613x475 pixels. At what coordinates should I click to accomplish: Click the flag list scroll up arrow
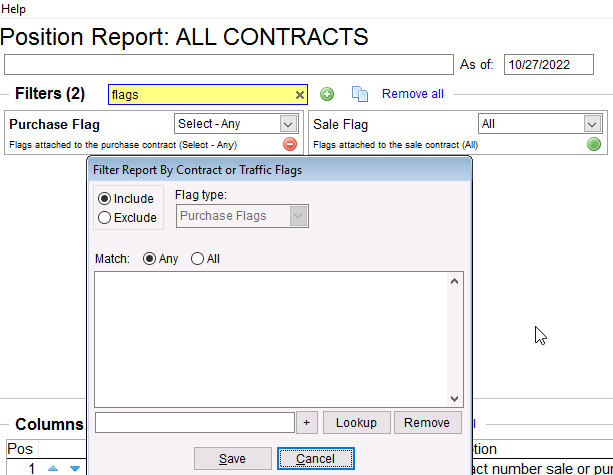454,281
